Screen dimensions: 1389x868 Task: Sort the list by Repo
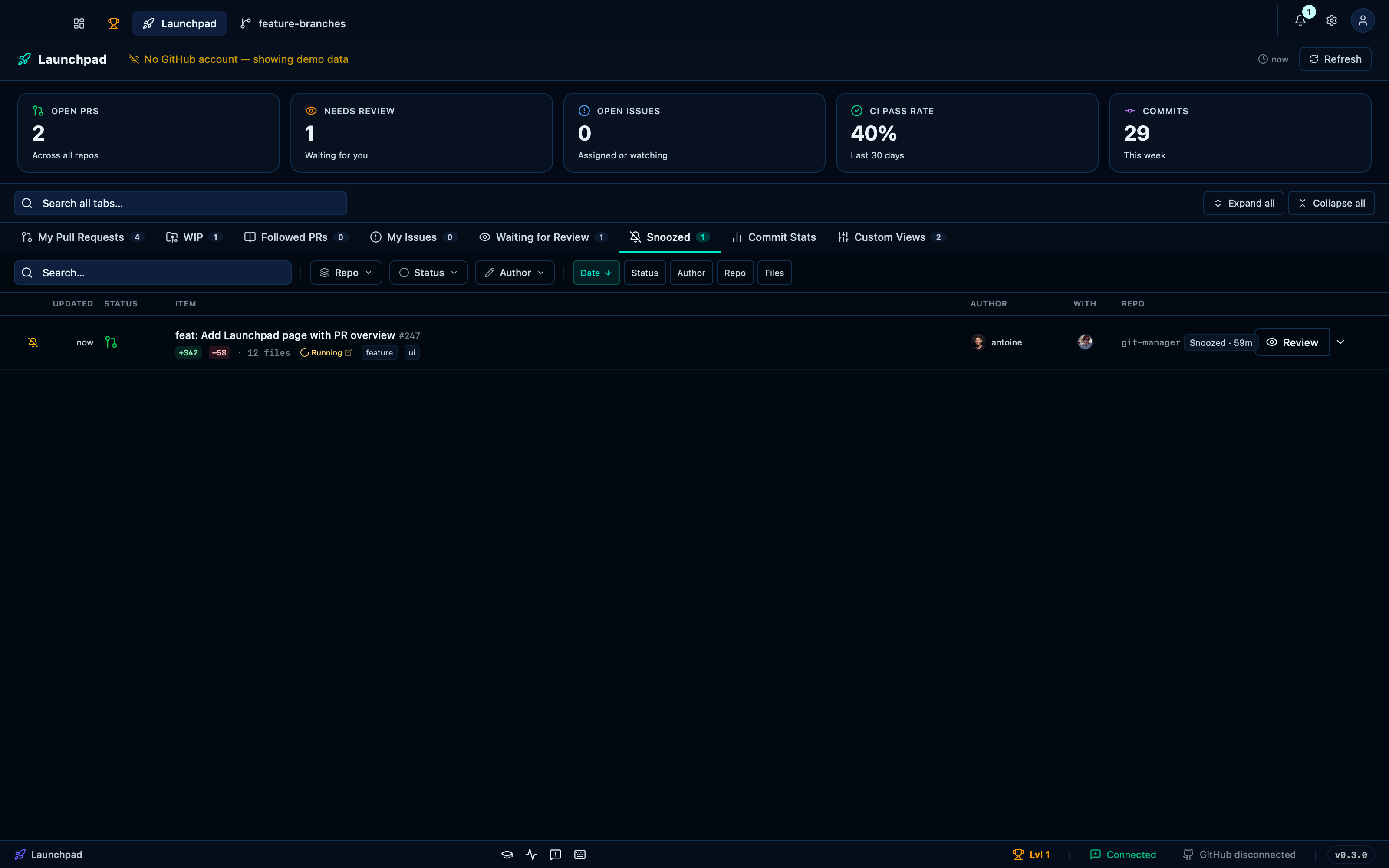pos(735,273)
